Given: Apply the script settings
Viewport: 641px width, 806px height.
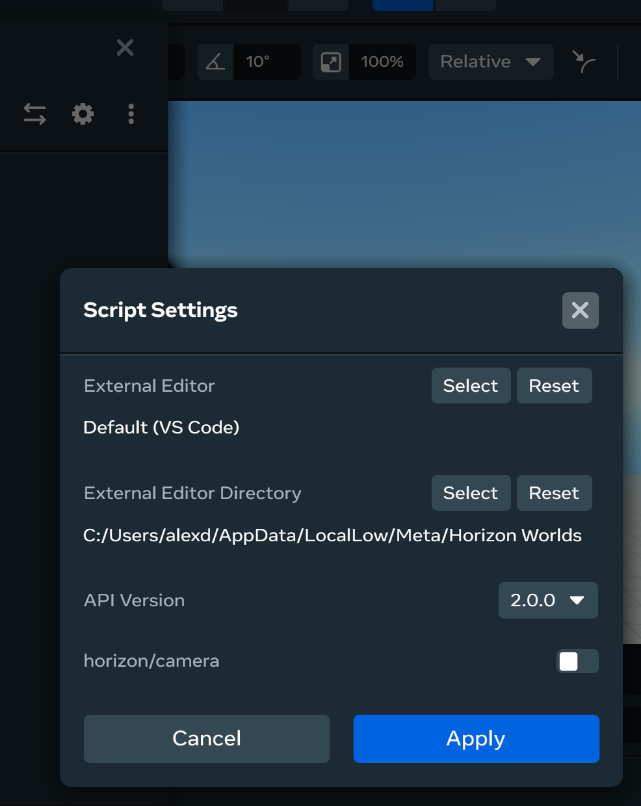Looking at the screenshot, I should pyautogui.click(x=476, y=739).
